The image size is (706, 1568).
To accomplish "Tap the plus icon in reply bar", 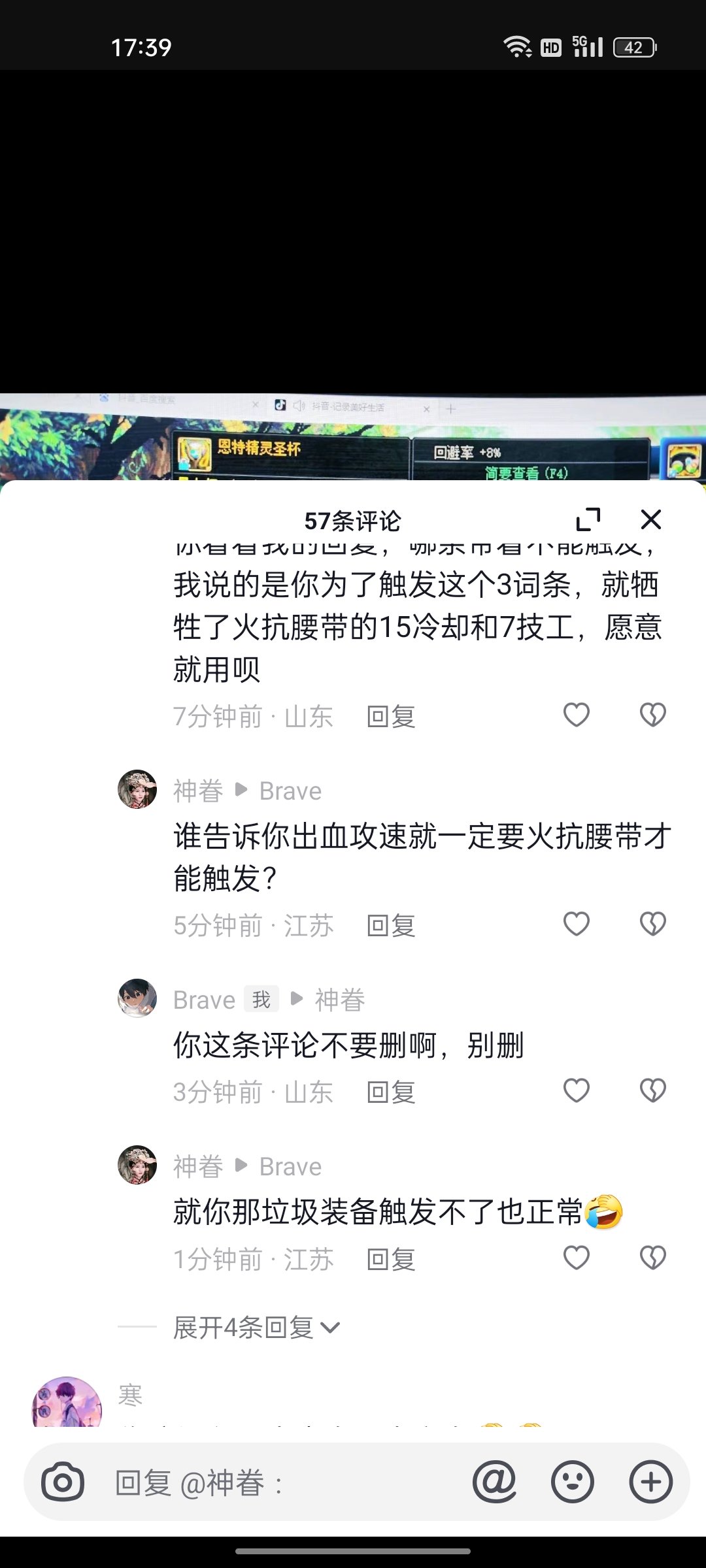I will click(x=651, y=1482).
